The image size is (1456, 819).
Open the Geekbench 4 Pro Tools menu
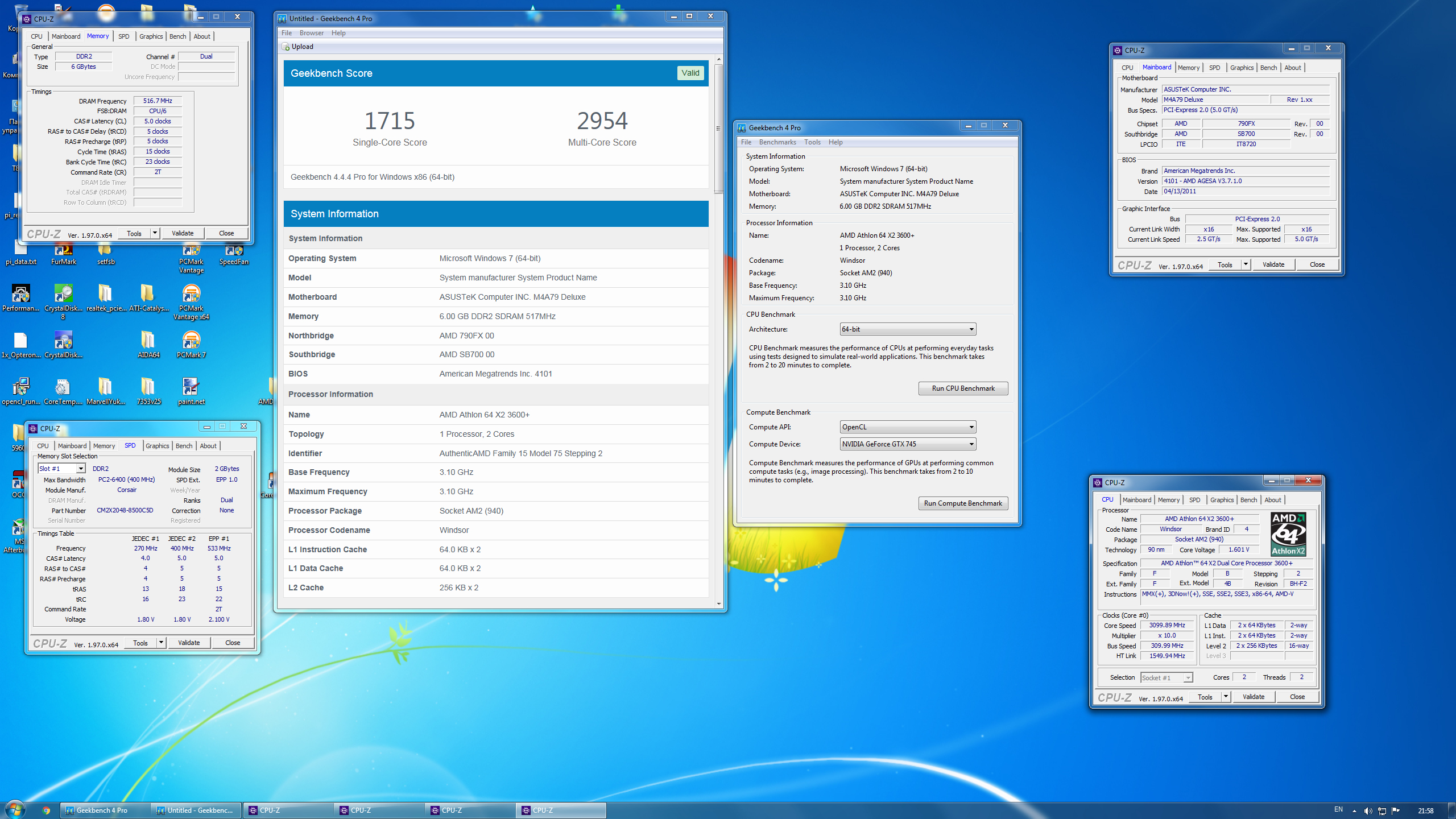812,142
